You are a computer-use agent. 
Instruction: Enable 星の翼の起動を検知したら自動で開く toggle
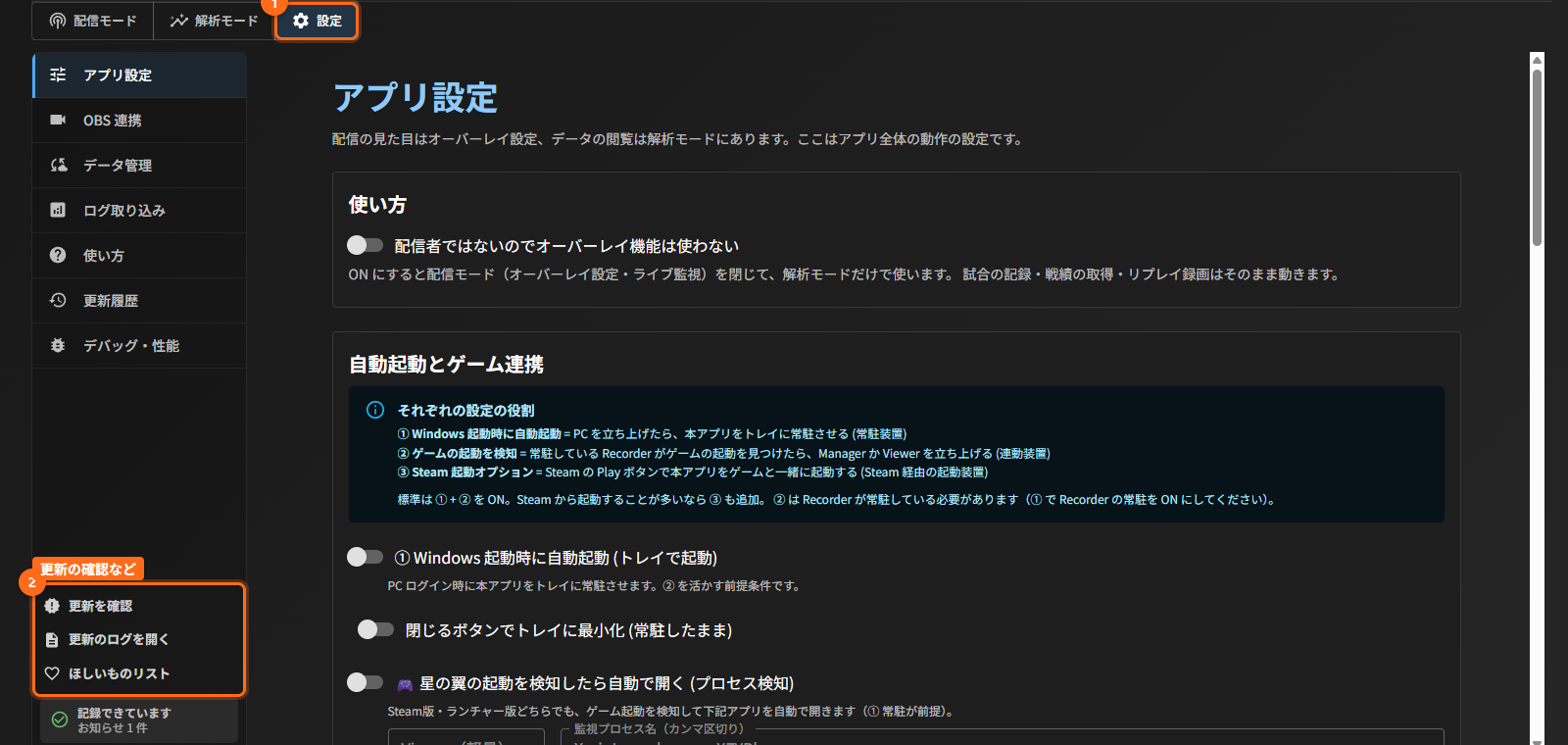[365, 682]
